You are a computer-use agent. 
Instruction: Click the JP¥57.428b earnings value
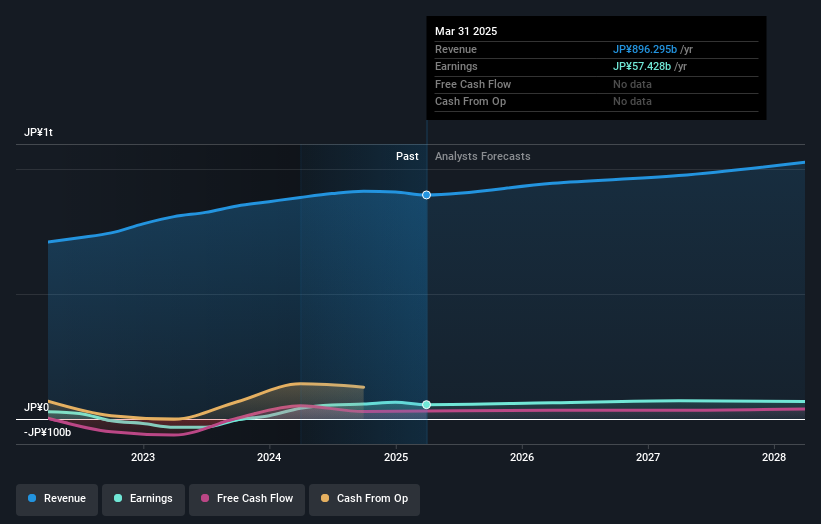coord(642,66)
